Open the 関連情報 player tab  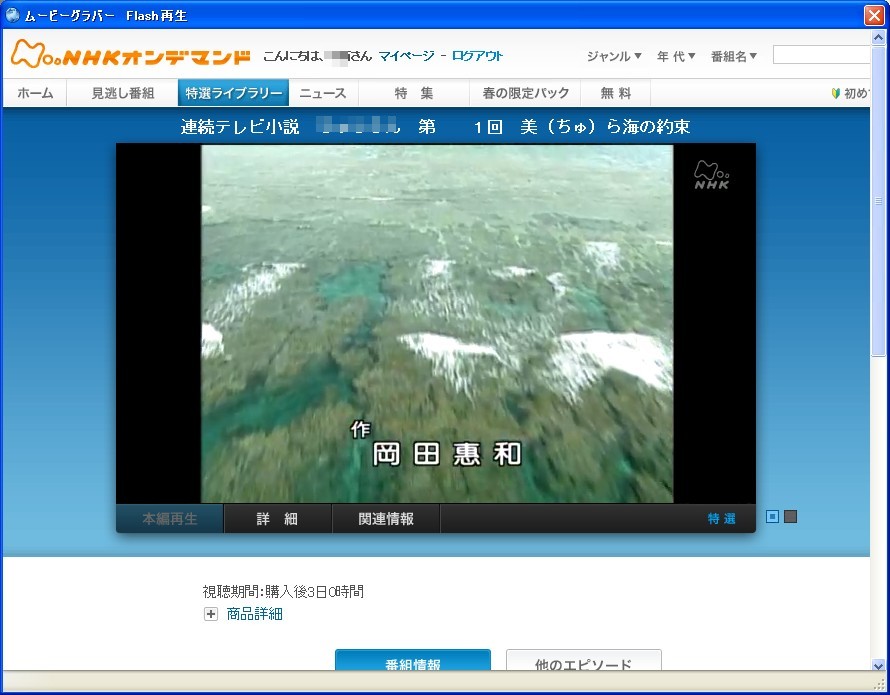tap(386, 518)
